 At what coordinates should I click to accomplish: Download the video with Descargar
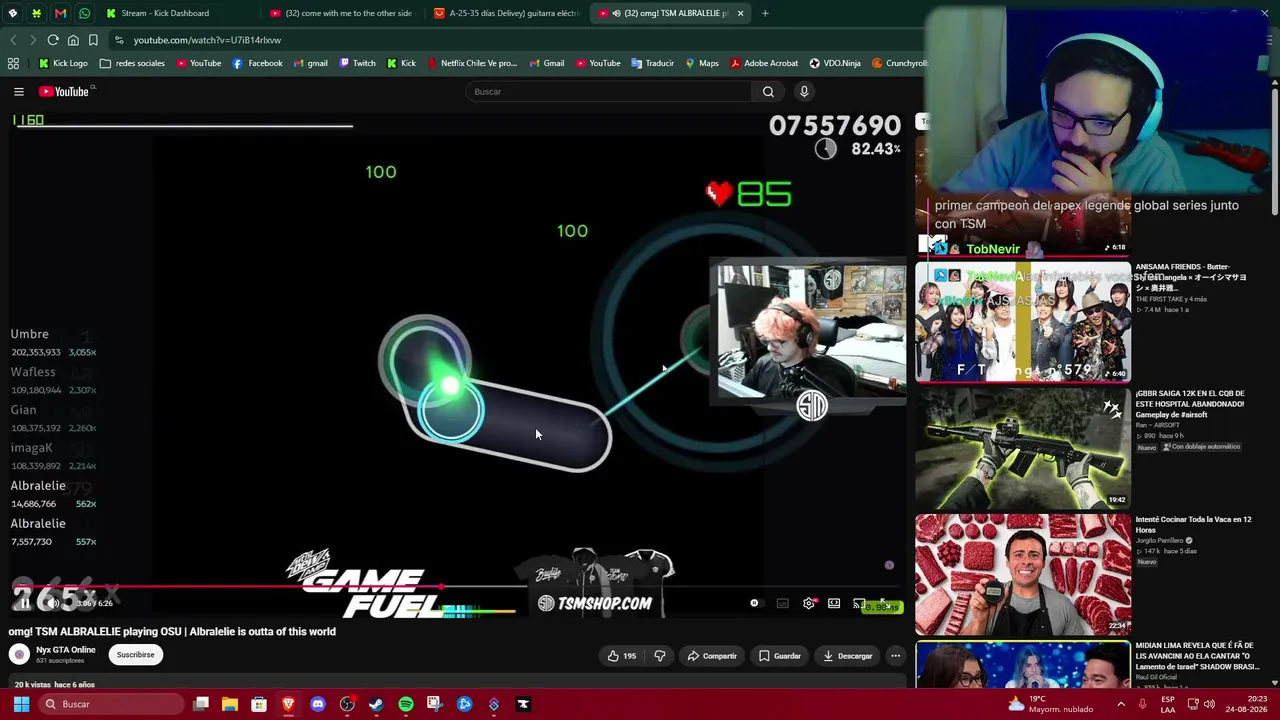(848, 656)
